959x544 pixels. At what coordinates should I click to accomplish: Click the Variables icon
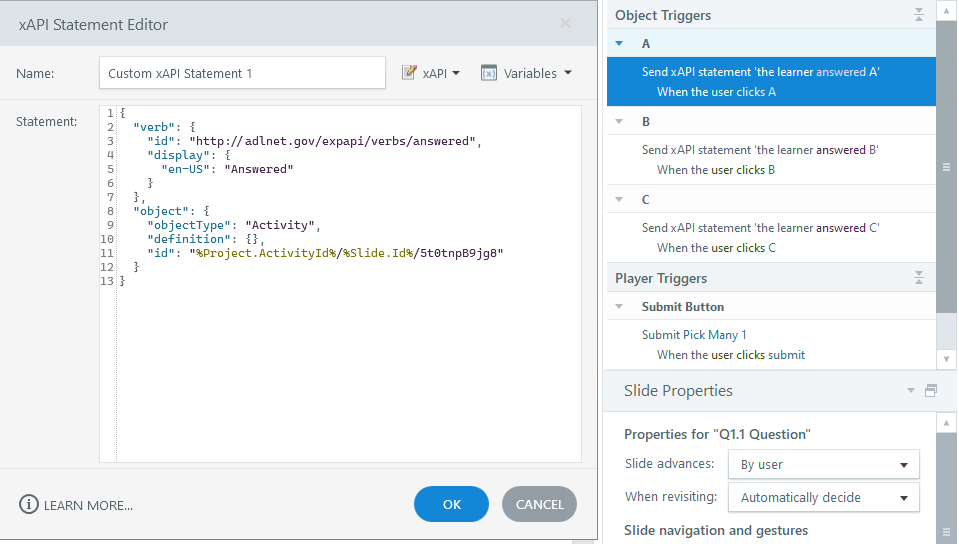489,73
